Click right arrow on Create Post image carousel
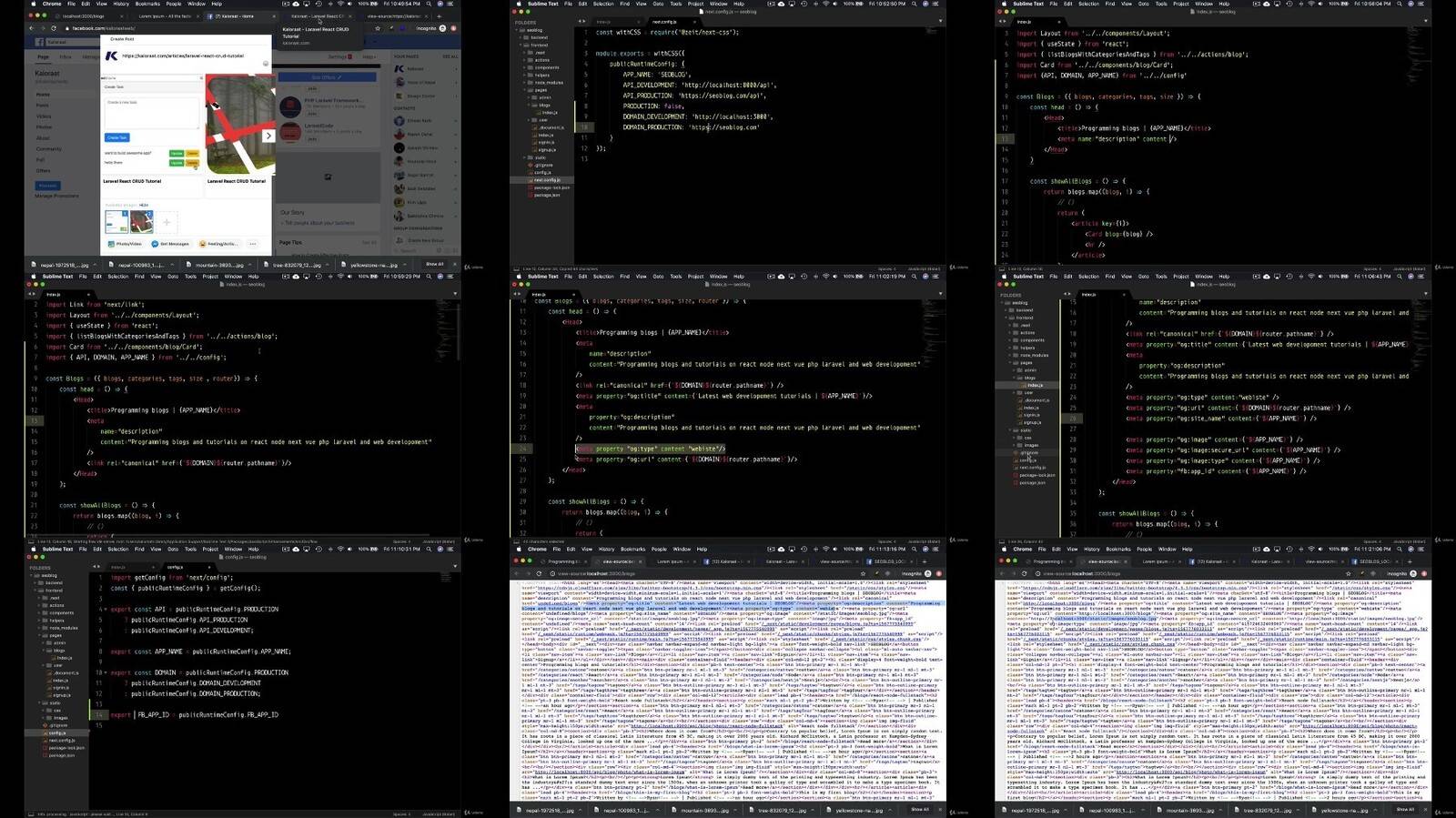Screen dimensions: 1456x818 268,136
